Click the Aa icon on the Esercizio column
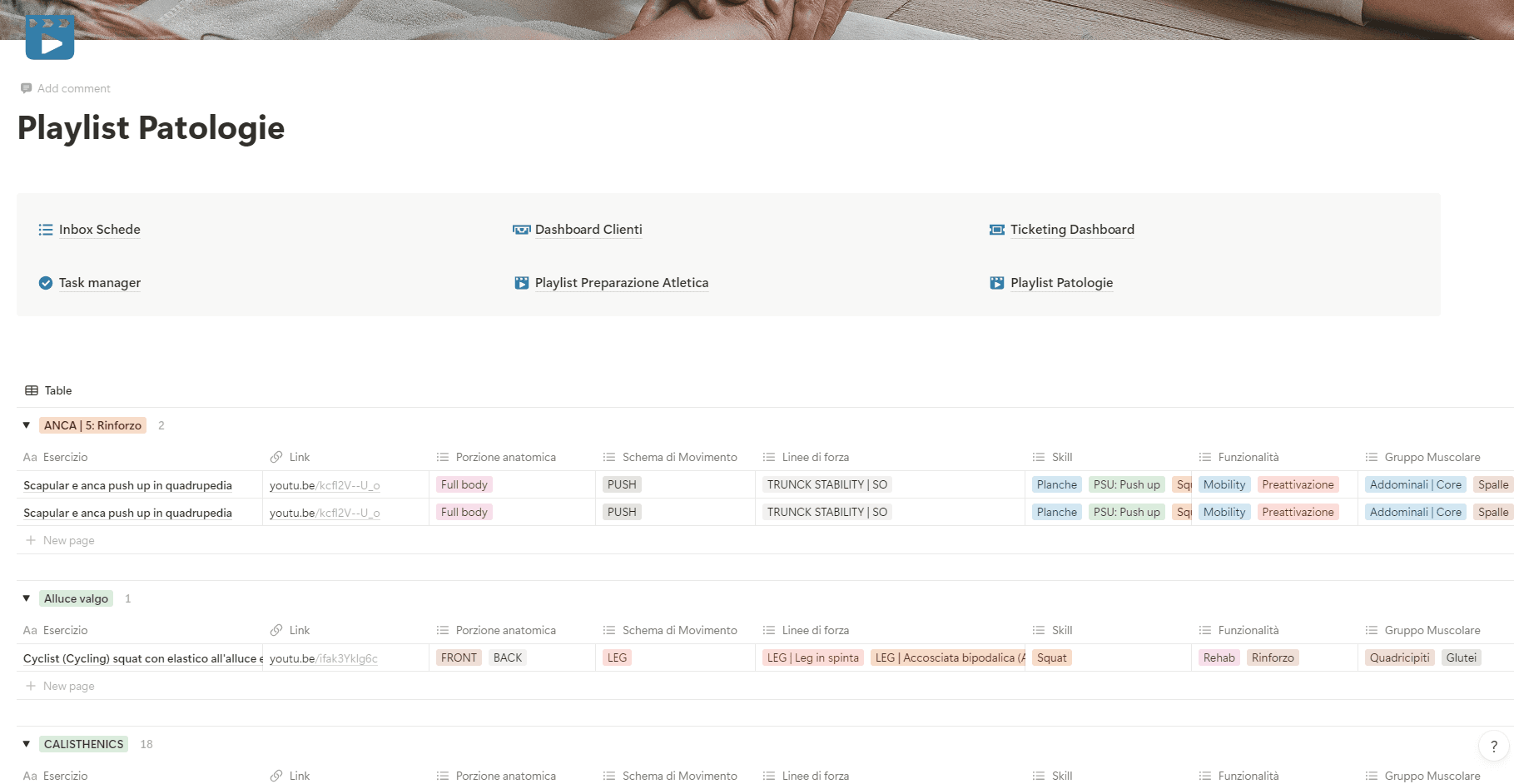 [30, 456]
